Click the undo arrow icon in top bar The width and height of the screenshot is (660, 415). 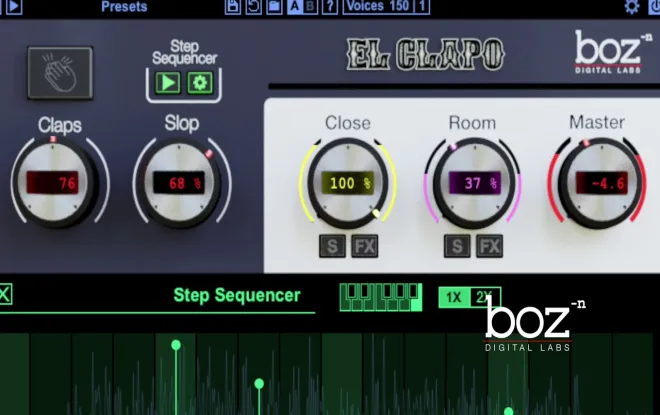(253, 6)
